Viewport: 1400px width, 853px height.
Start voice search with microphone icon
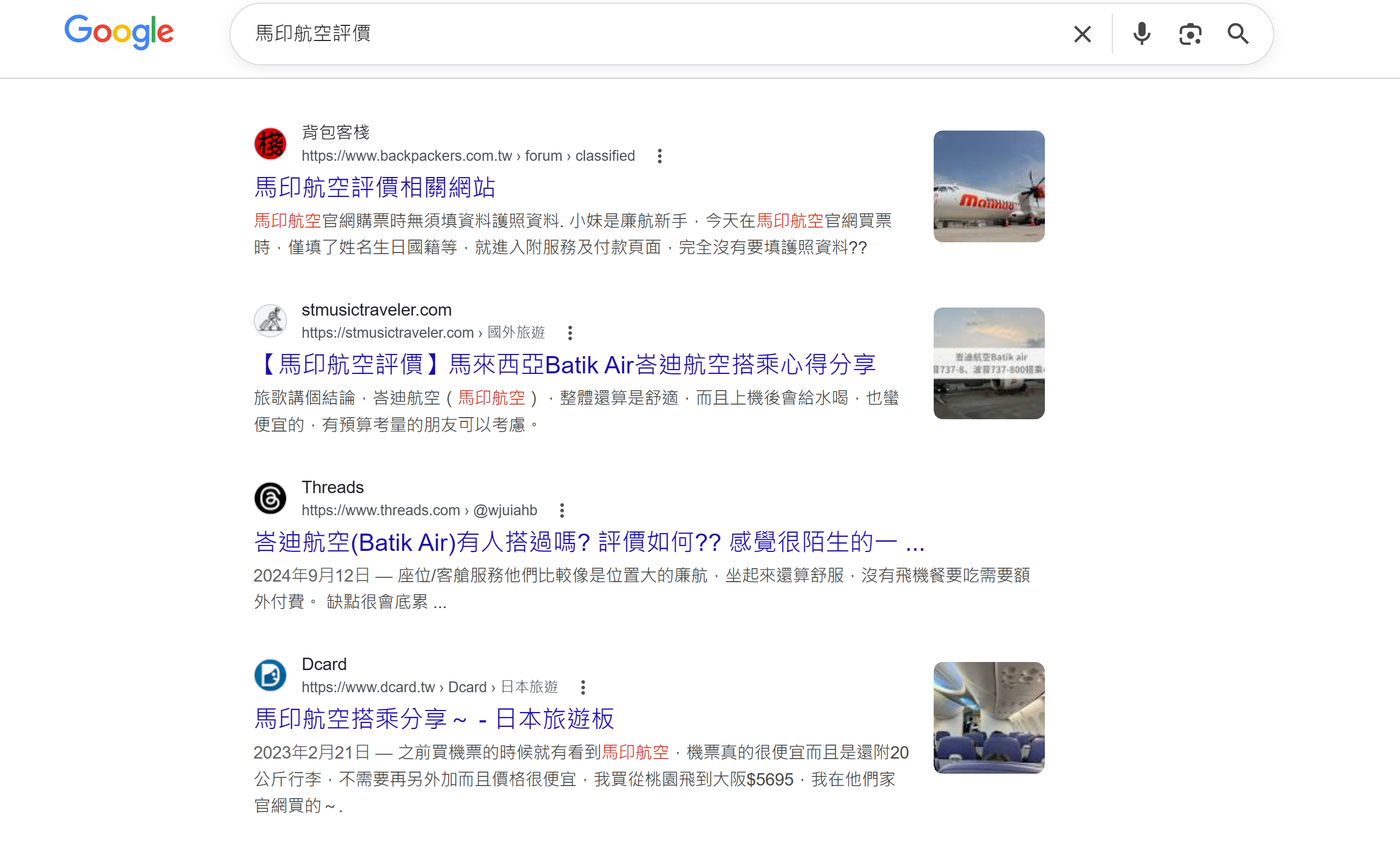[x=1141, y=34]
